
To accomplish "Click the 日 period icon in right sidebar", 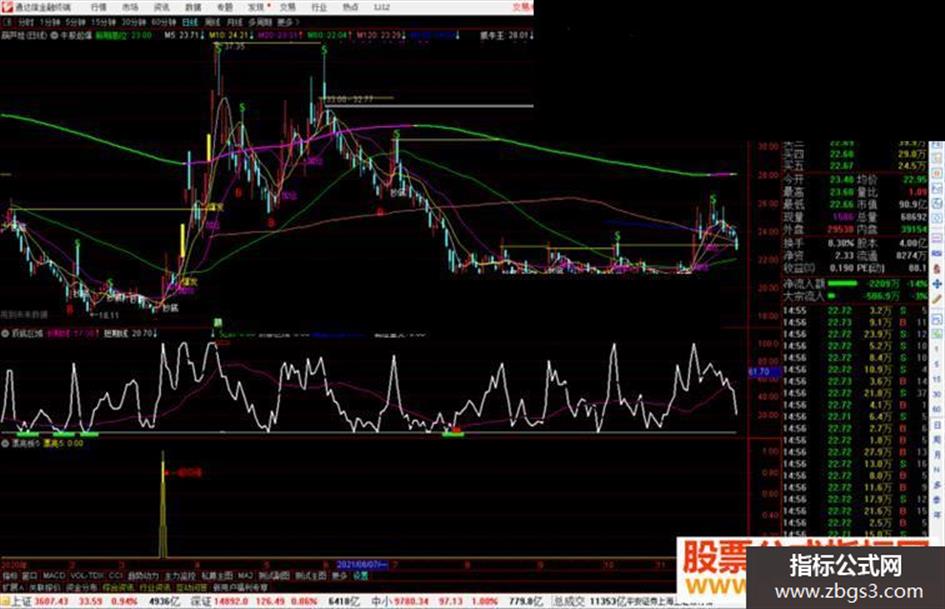I will coord(937,425).
